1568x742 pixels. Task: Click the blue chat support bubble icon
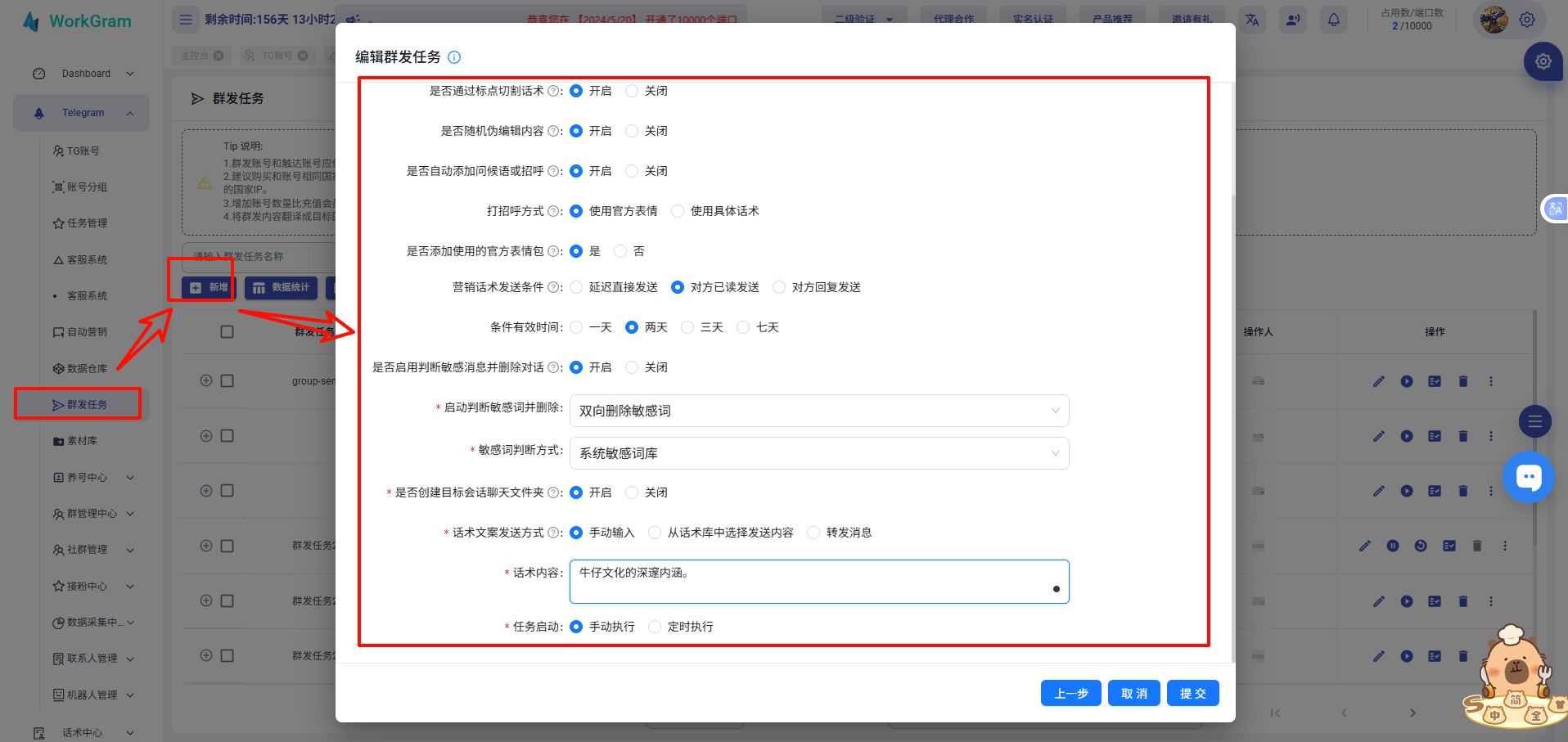pos(1528,477)
